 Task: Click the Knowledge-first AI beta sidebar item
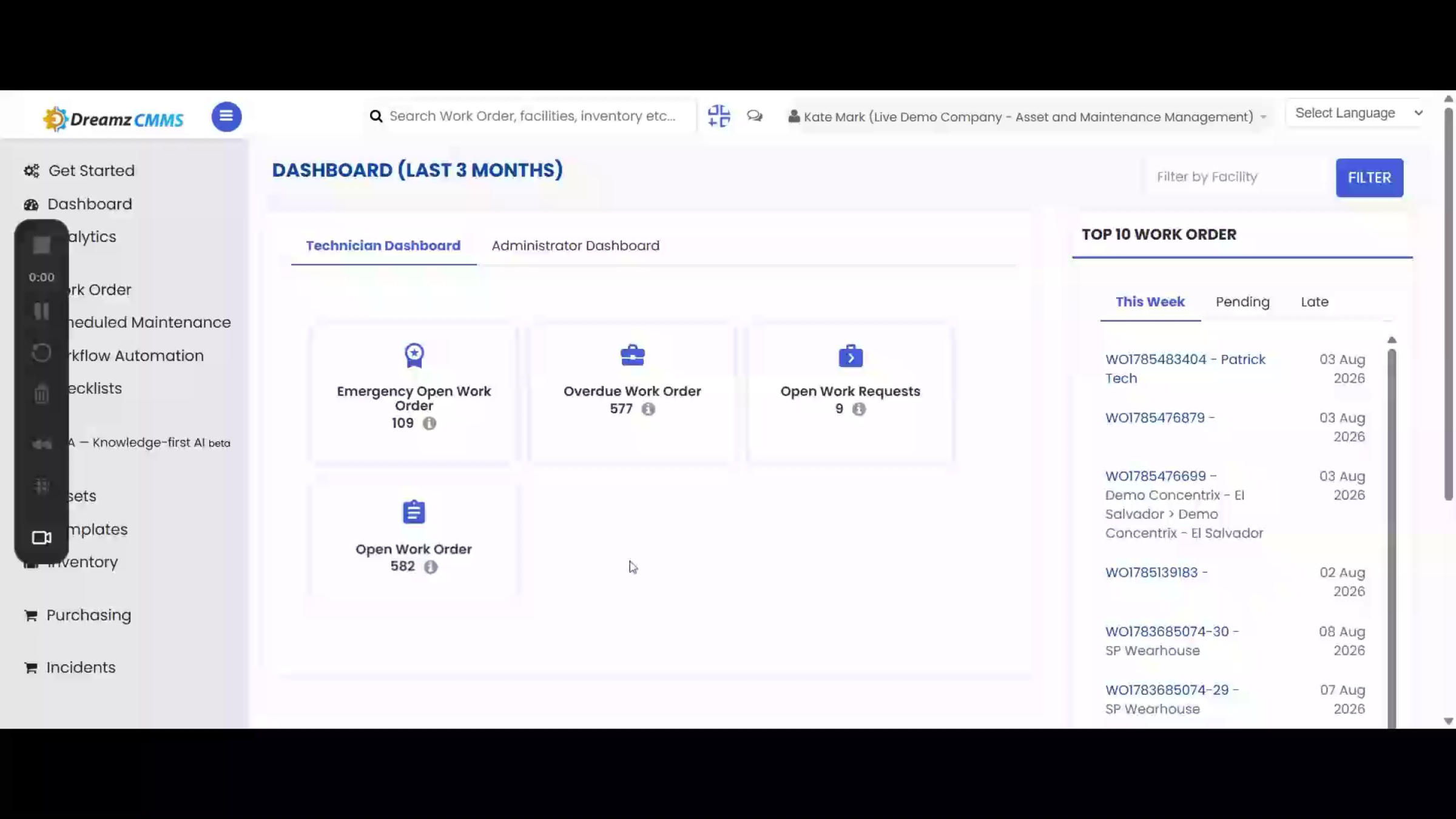(148, 443)
